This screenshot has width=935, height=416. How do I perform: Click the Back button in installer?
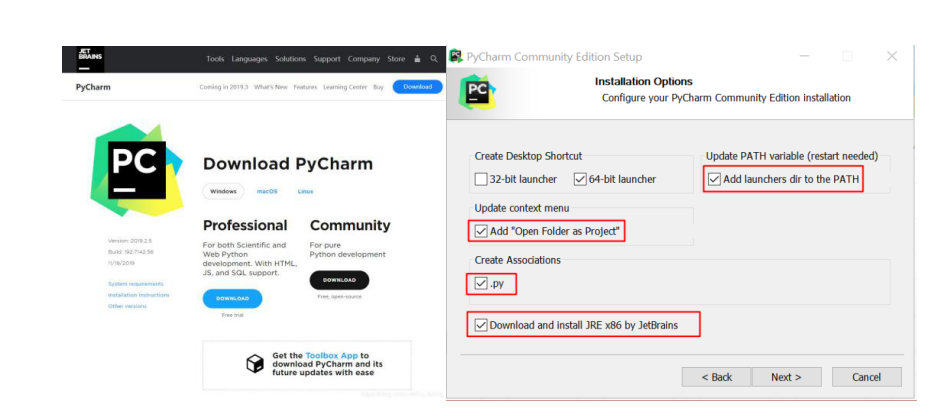pos(717,377)
